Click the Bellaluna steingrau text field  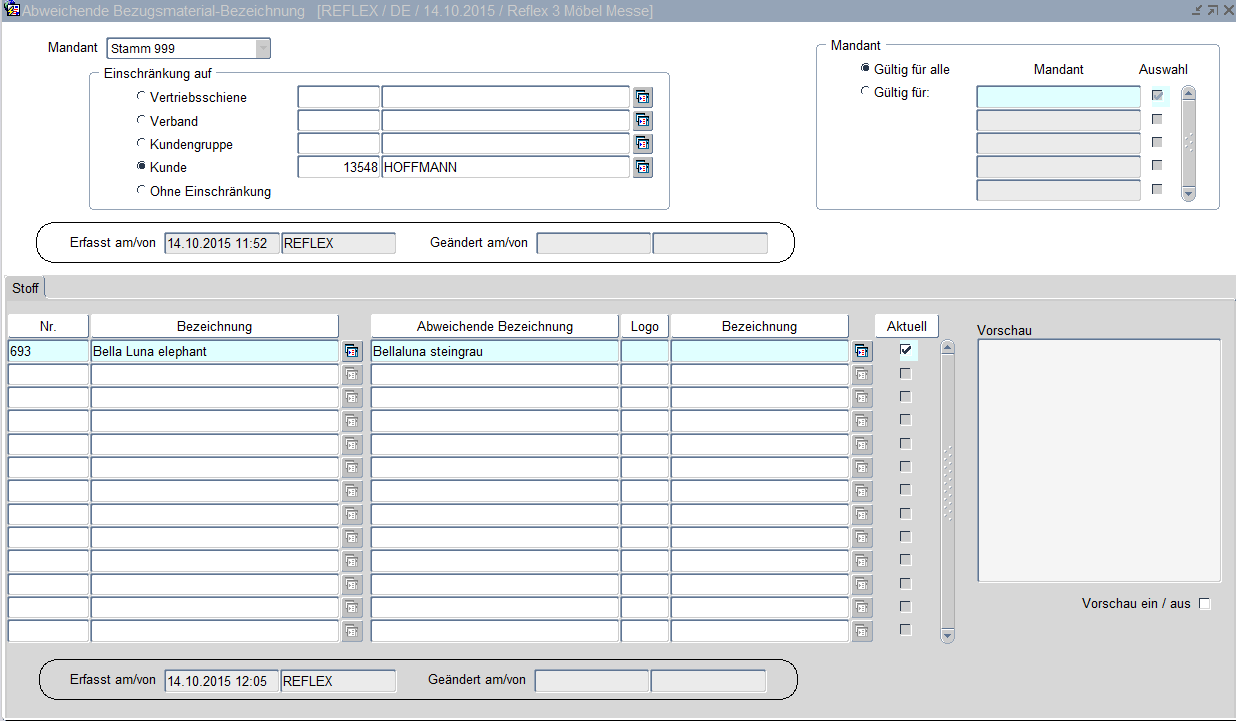point(494,351)
